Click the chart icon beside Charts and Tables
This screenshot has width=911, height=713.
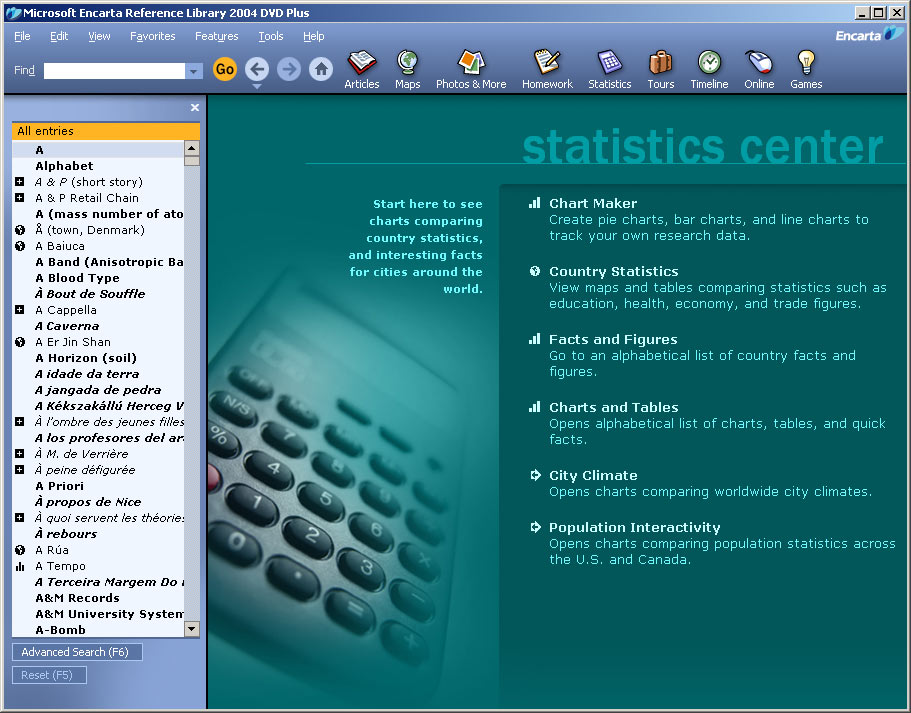point(535,407)
